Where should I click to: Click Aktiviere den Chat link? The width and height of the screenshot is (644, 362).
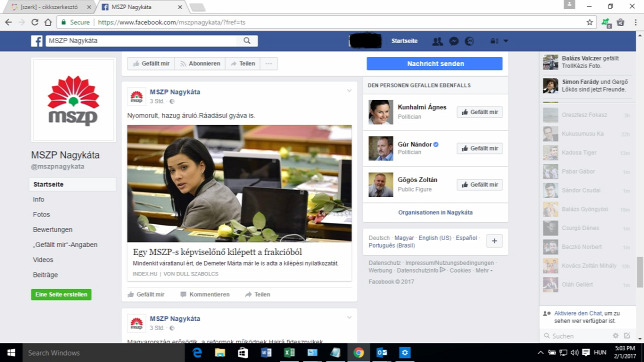coord(578,313)
